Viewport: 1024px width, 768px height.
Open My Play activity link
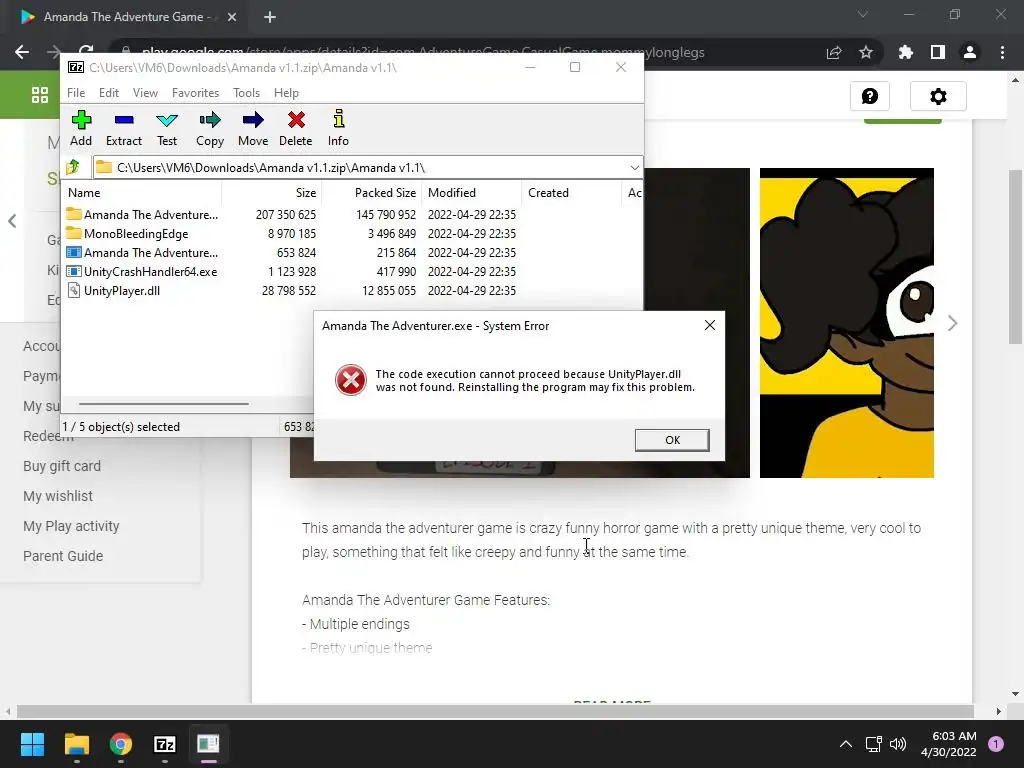click(71, 526)
